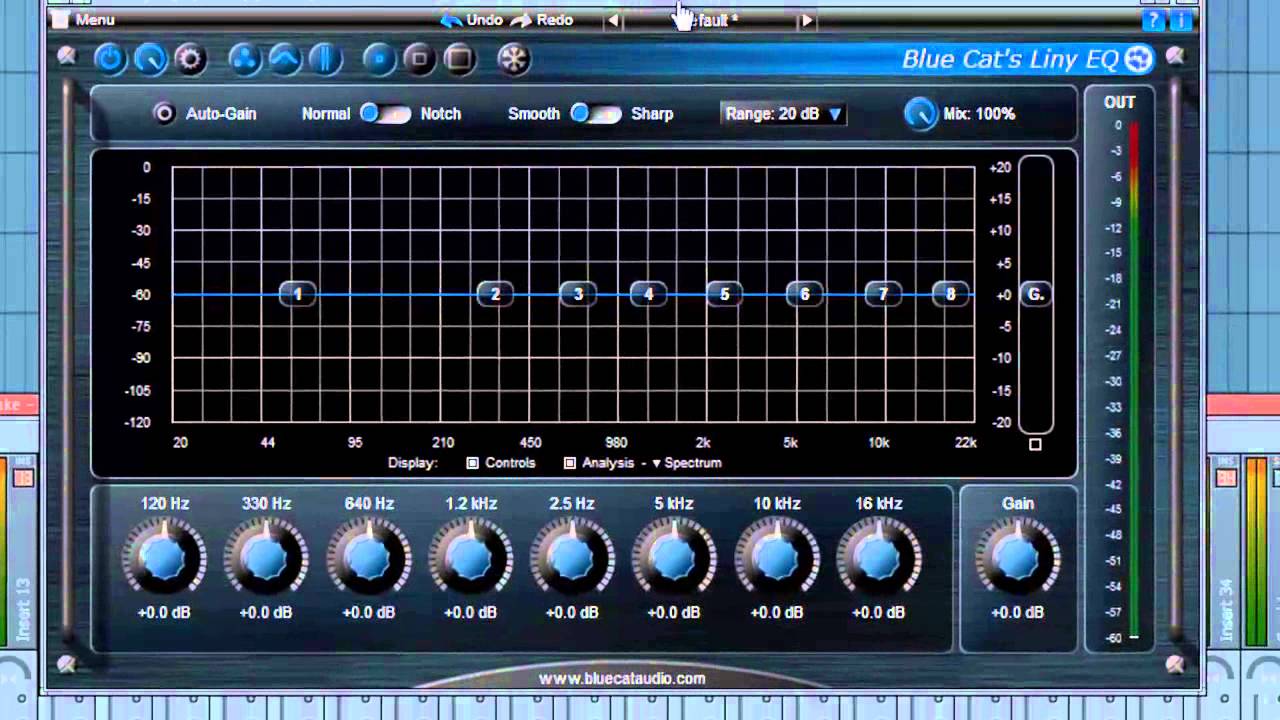The width and height of the screenshot is (1280, 720).
Task: Click the Redo button
Action: (x=542, y=20)
